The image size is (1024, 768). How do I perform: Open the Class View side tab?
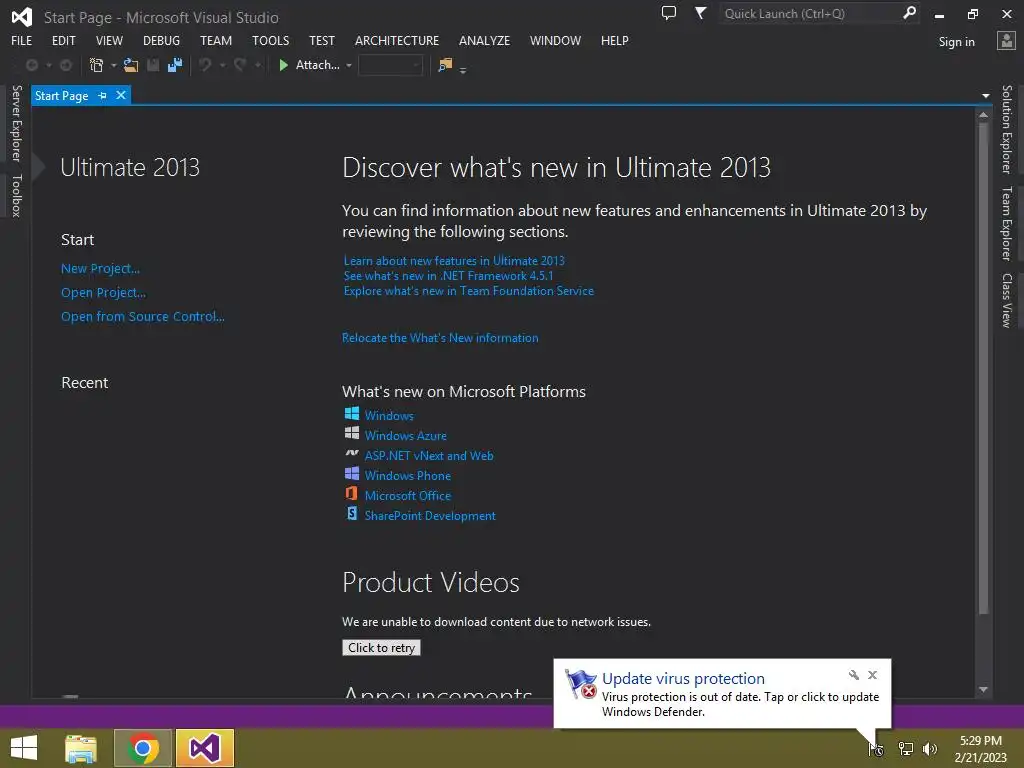tap(1007, 300)
